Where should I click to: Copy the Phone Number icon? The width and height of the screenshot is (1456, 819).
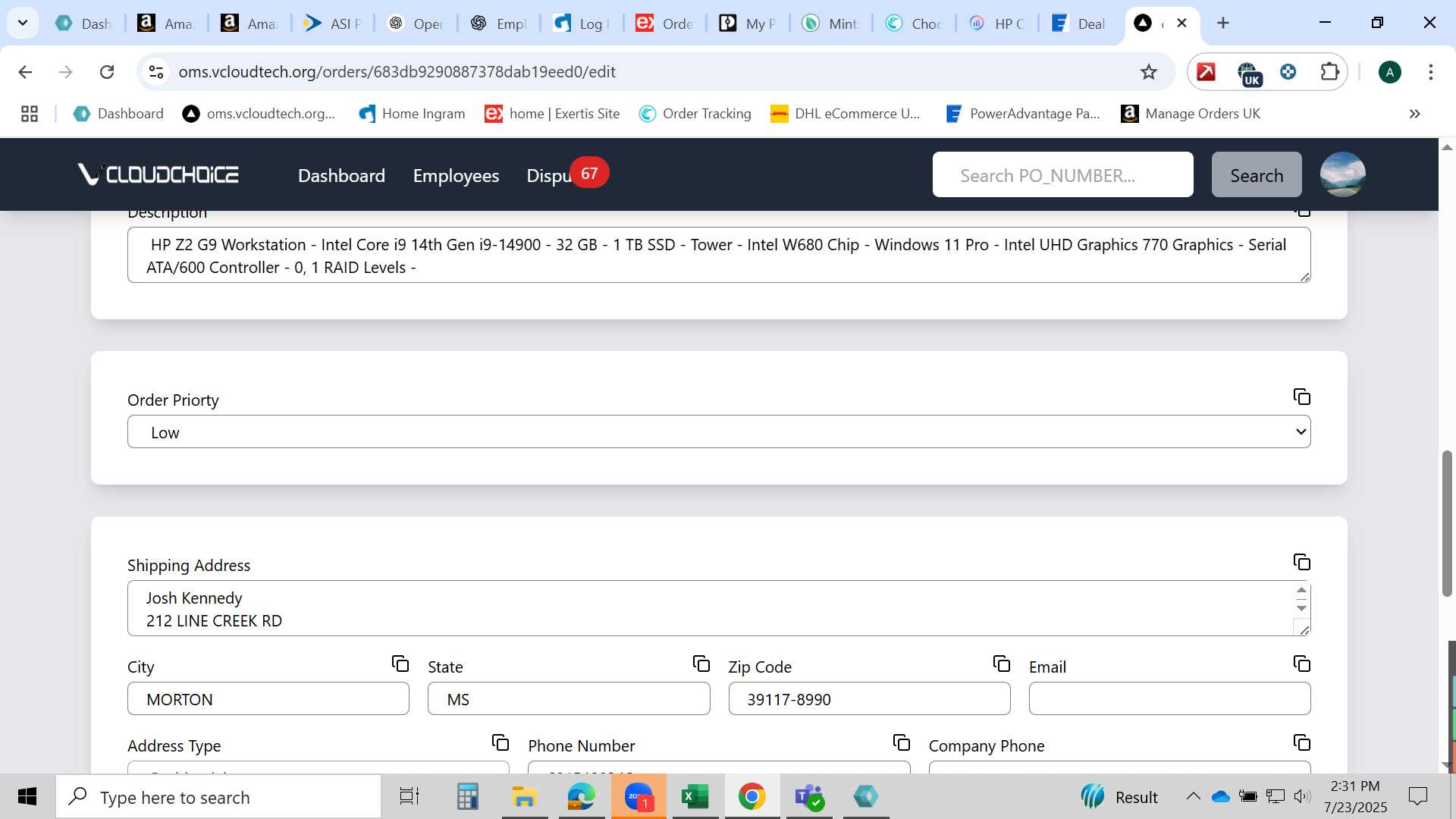pyautogui.click(x=902, y=742)
